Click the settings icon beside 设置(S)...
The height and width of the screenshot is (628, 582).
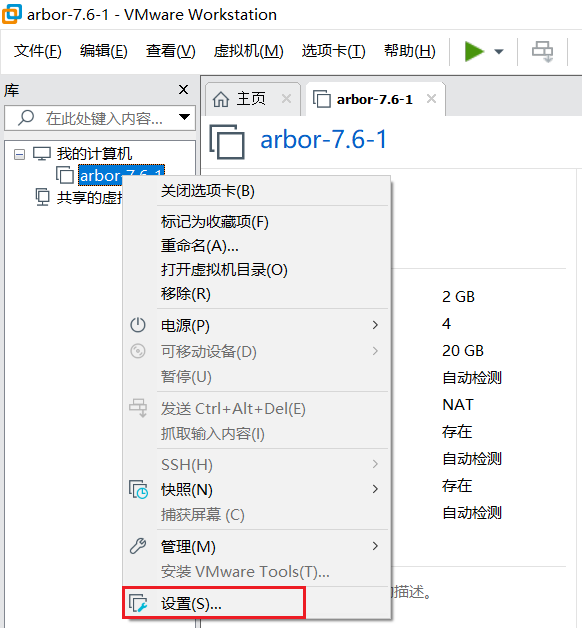coord(138,603)
